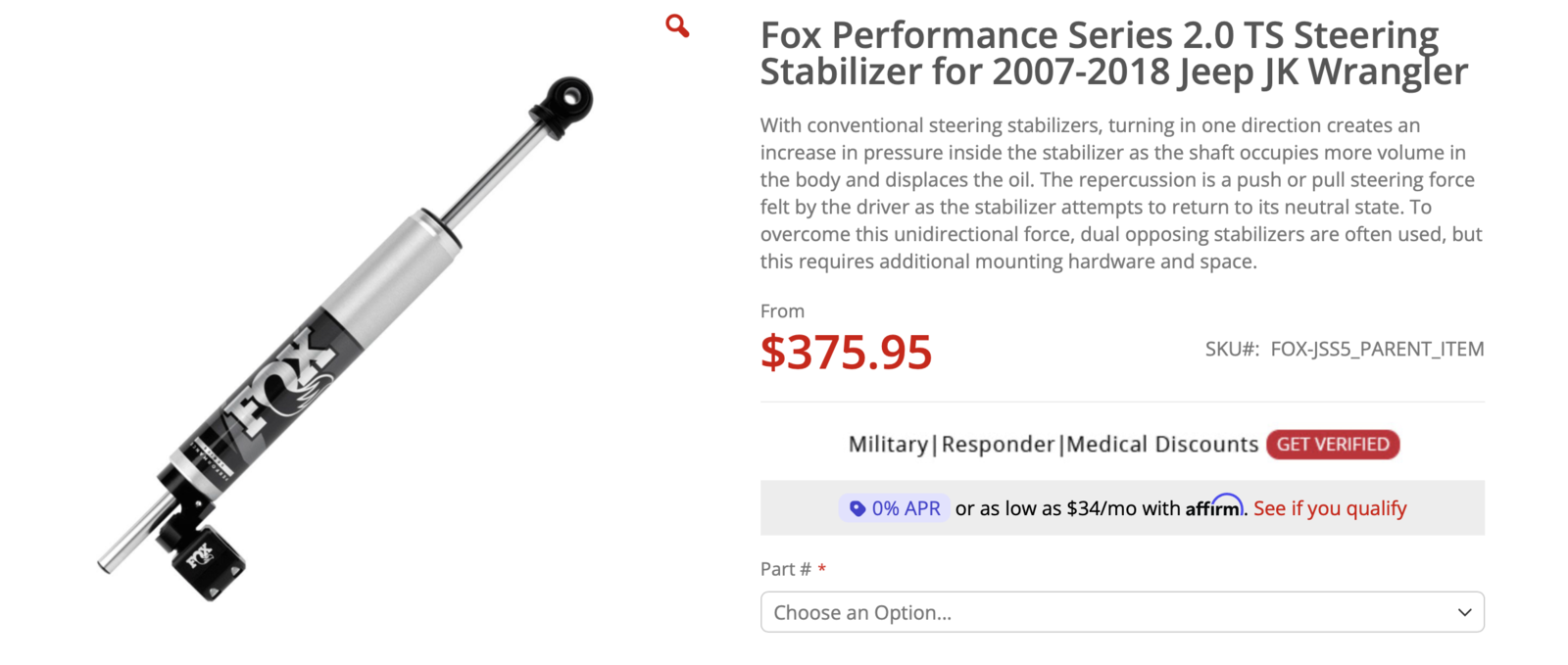Click the Military discount text
Viewport: 1568px width, 665px height.
pyautogui.click(x=888, y=445)
